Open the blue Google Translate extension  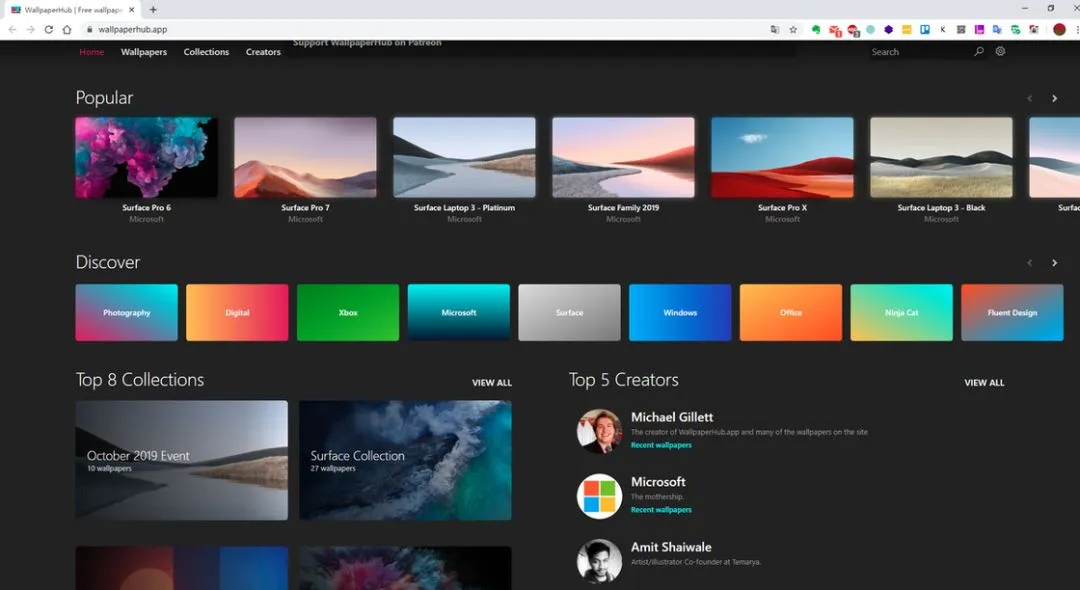pos(997,30)
